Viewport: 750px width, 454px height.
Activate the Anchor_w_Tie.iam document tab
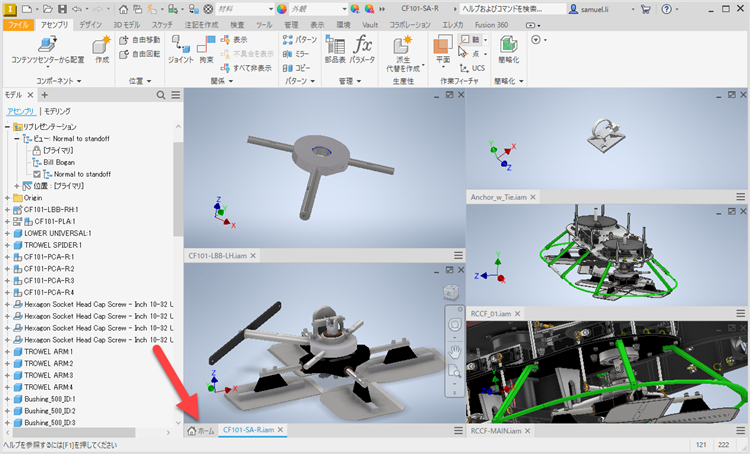[x=498, y=197]
